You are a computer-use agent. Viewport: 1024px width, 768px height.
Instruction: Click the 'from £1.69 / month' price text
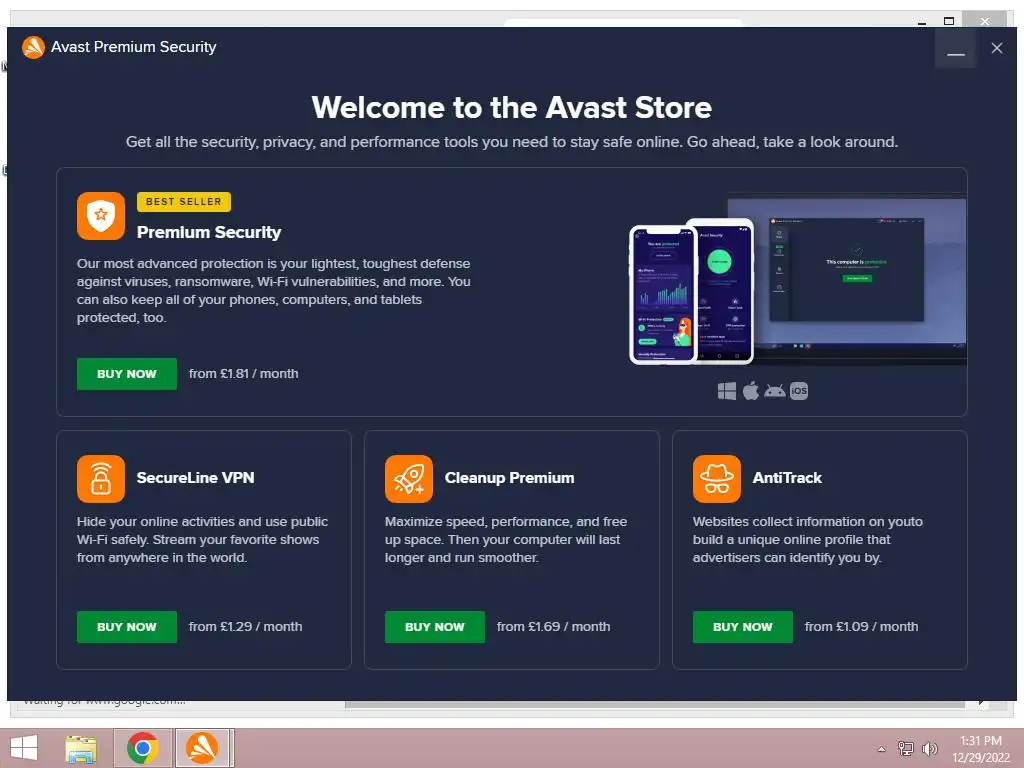554,627
